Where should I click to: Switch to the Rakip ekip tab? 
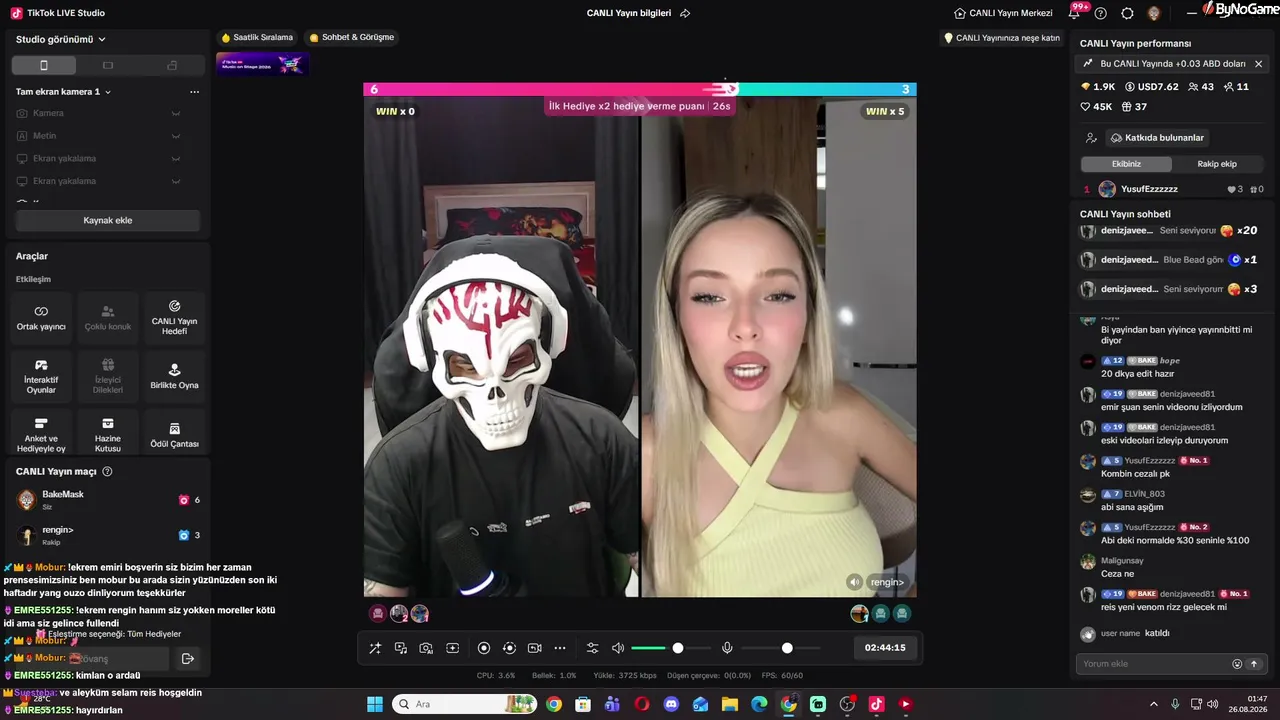1217,164
